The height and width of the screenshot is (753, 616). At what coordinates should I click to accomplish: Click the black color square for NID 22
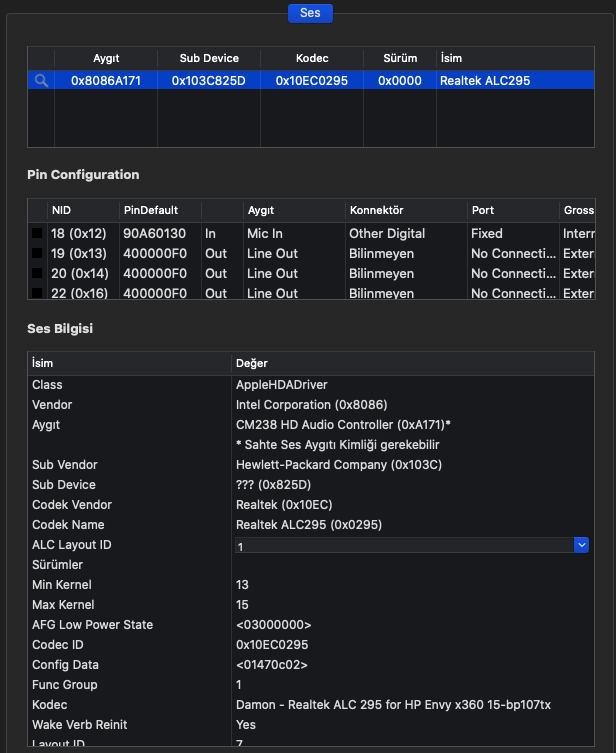36,293
